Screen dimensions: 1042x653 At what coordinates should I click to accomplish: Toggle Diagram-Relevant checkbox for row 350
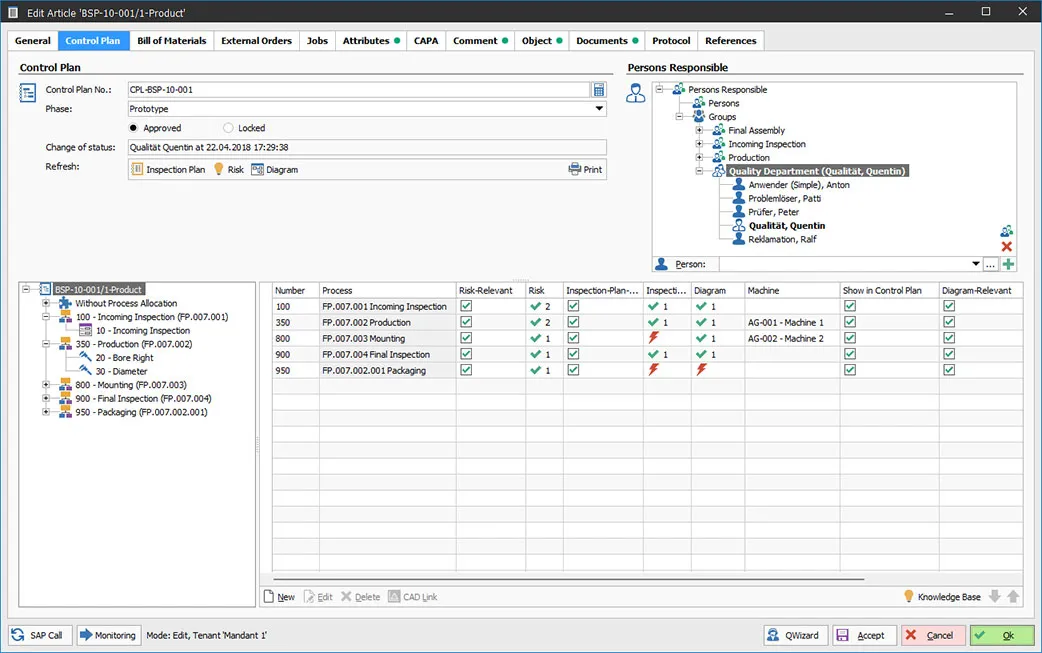click(x=949, y=322)
